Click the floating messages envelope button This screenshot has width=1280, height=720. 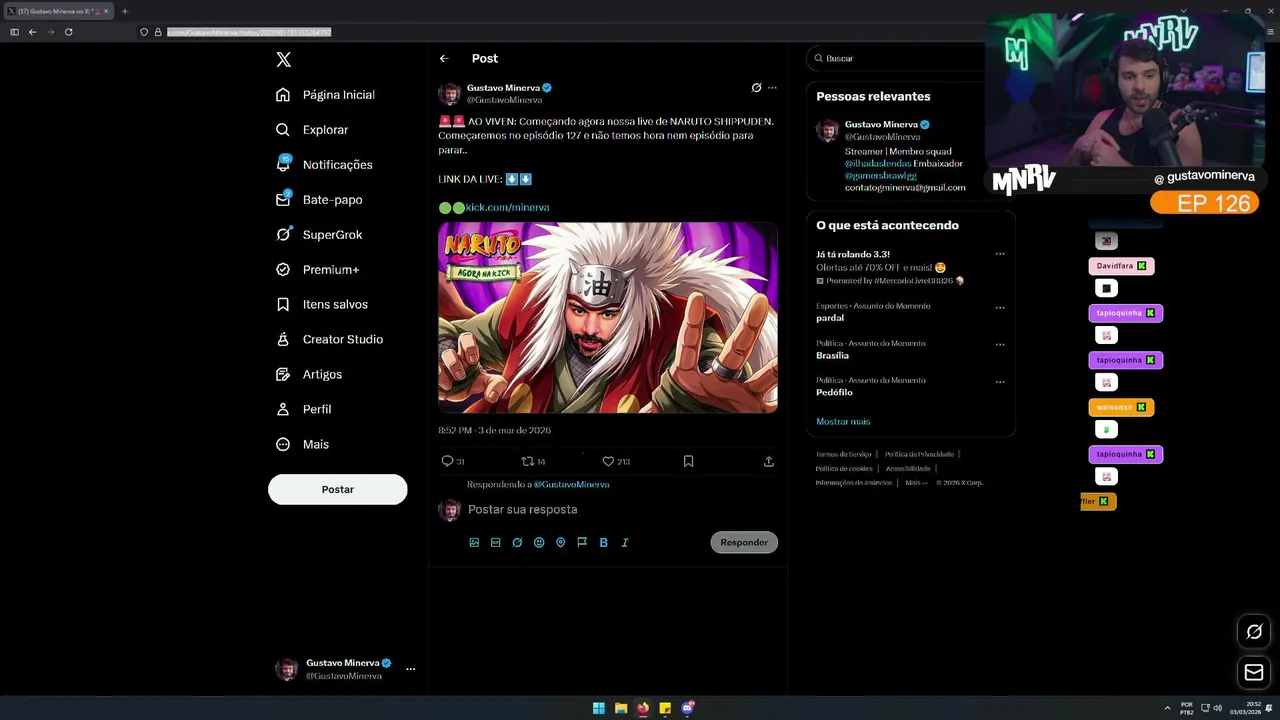(1254, 673)
